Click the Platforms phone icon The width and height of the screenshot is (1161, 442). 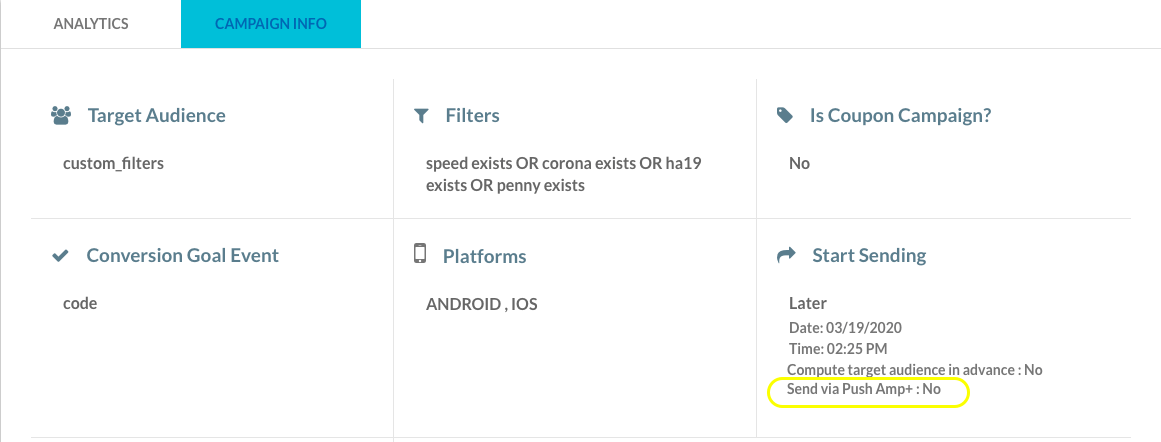420,253
